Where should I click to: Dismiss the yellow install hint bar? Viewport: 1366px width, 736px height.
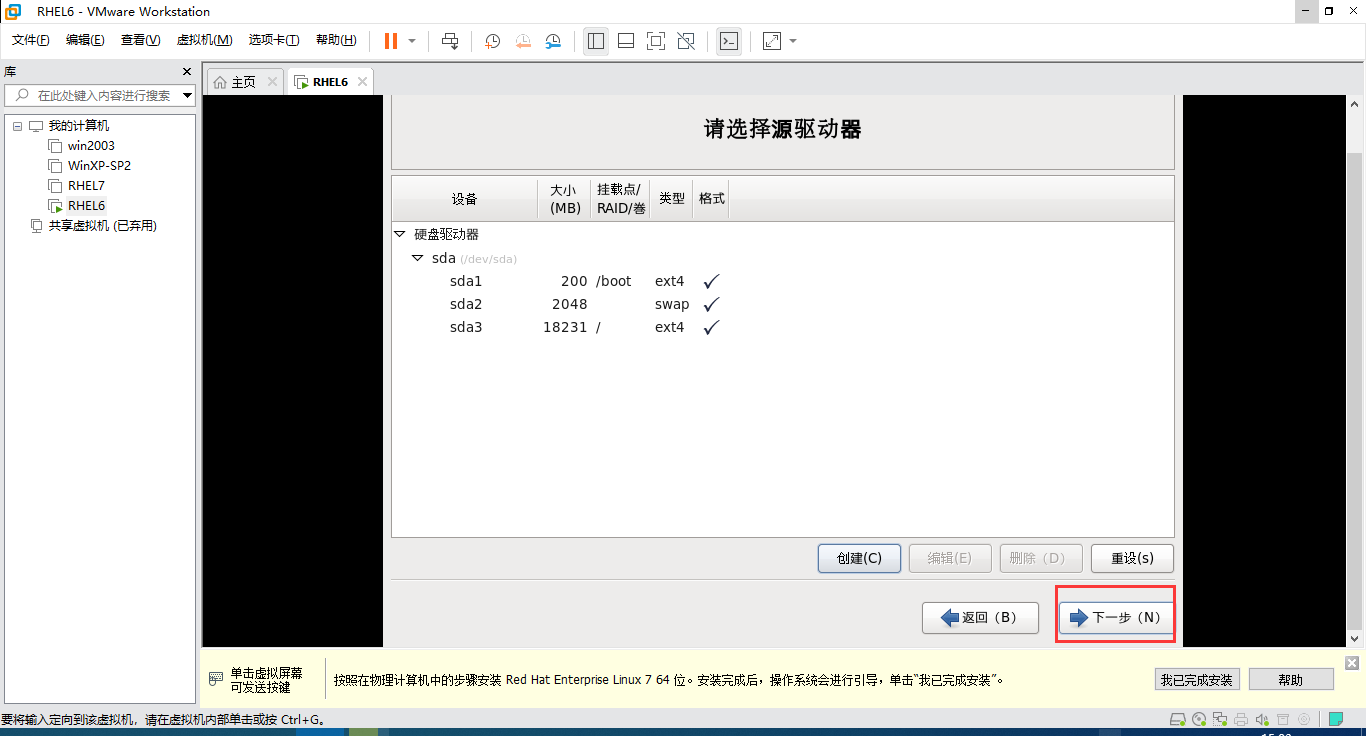1352,663
